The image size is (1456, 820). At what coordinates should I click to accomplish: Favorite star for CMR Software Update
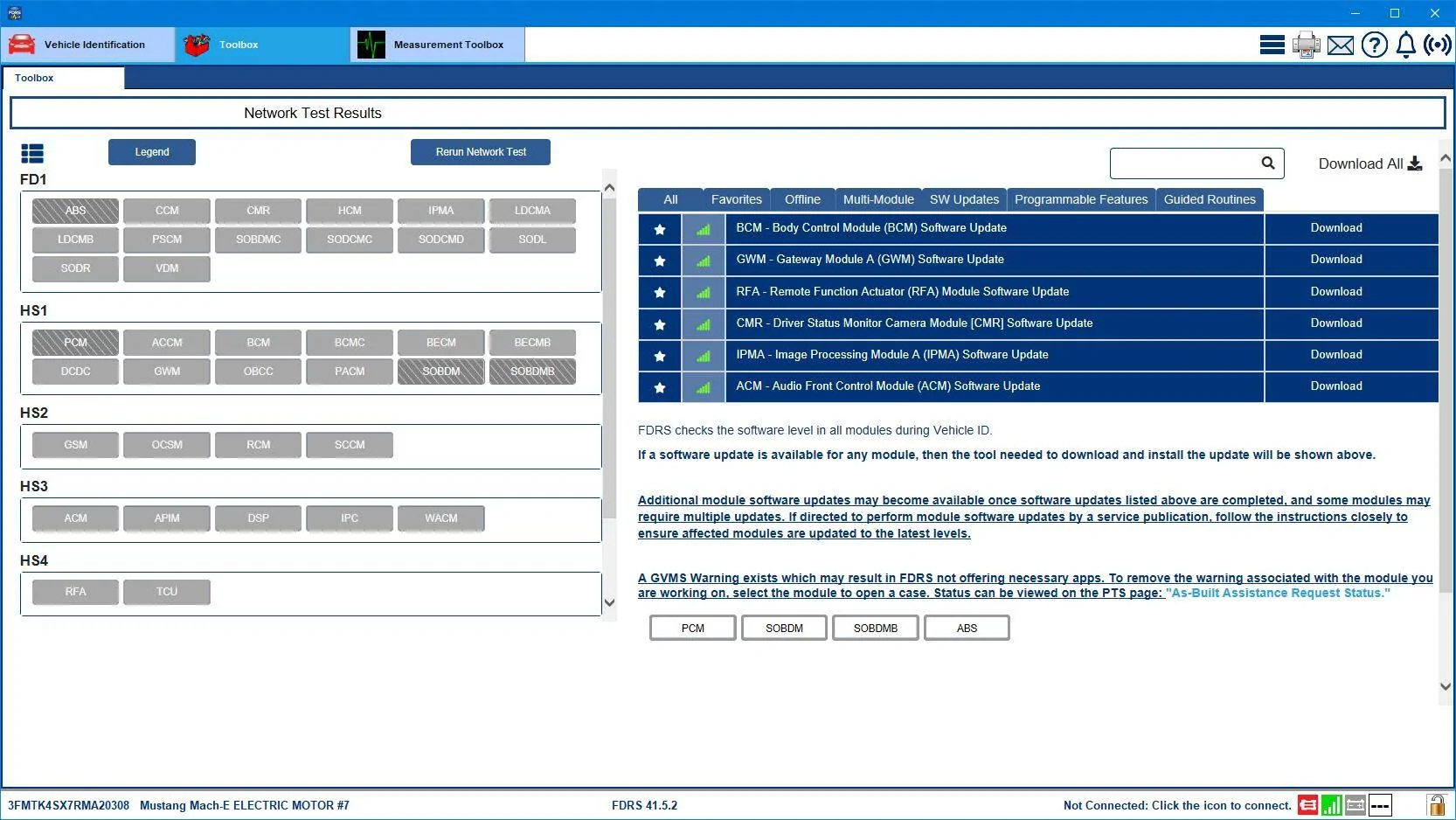pyautogui.click(x=660, y=324)
